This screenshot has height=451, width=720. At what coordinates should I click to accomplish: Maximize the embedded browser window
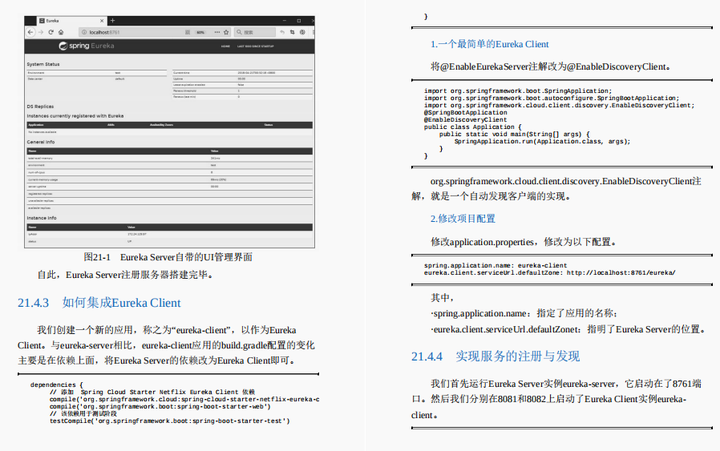[299, 21]
